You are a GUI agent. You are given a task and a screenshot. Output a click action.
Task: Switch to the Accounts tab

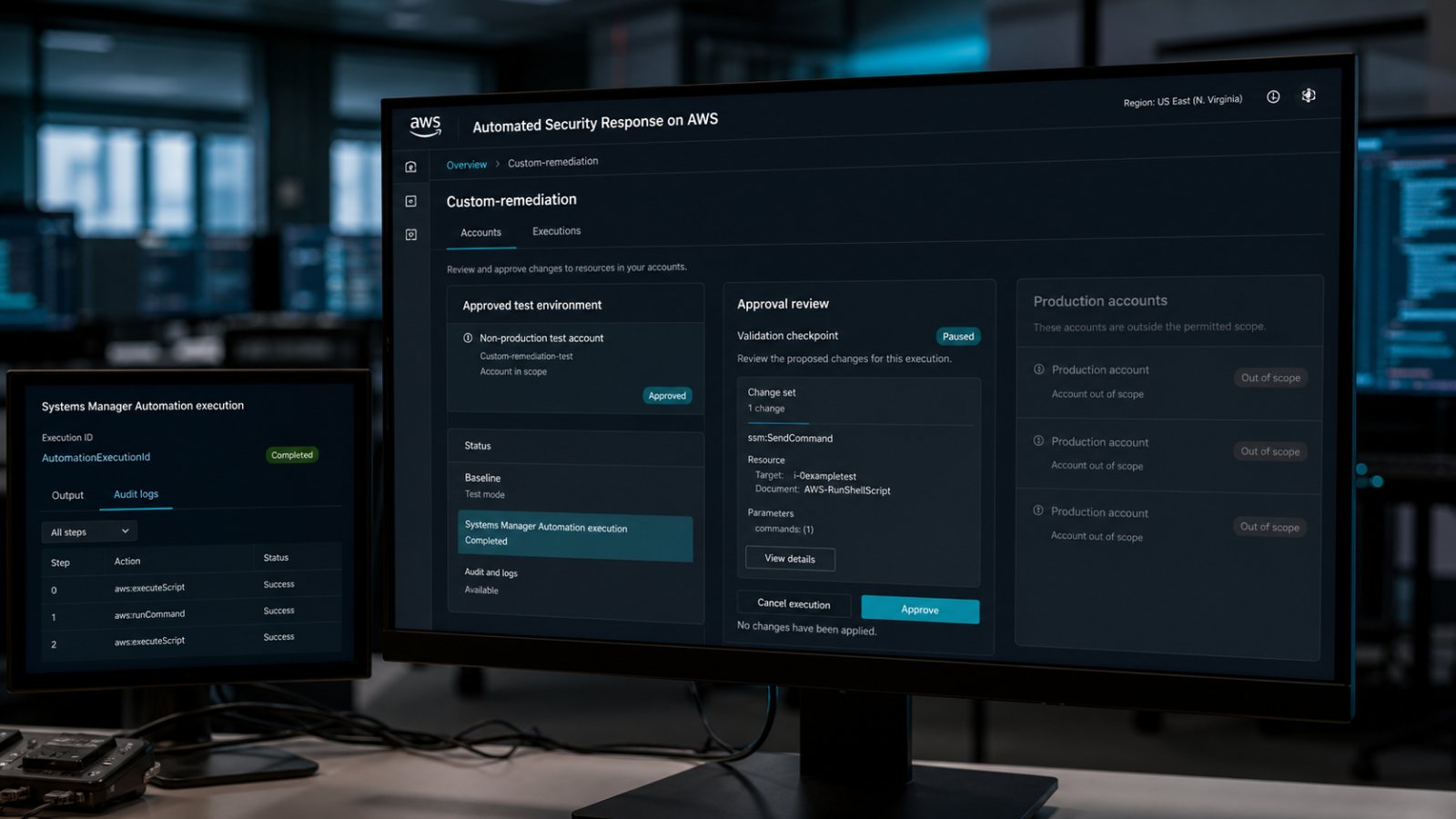480,233
